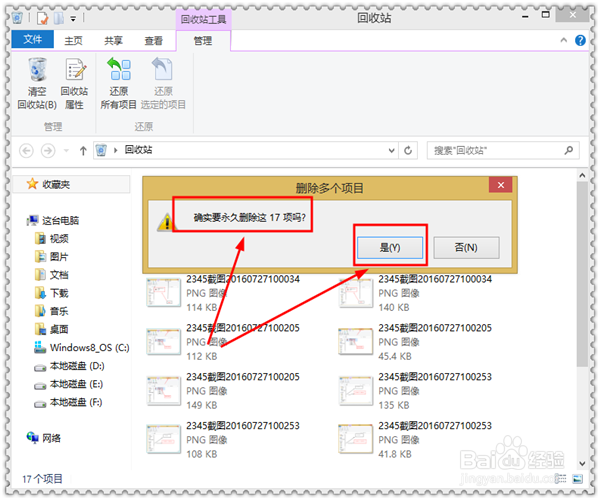Screen dimensions: 600x500
Task: Click the Recycle Bin icon in address bar
Action: [x=101, y=150]
